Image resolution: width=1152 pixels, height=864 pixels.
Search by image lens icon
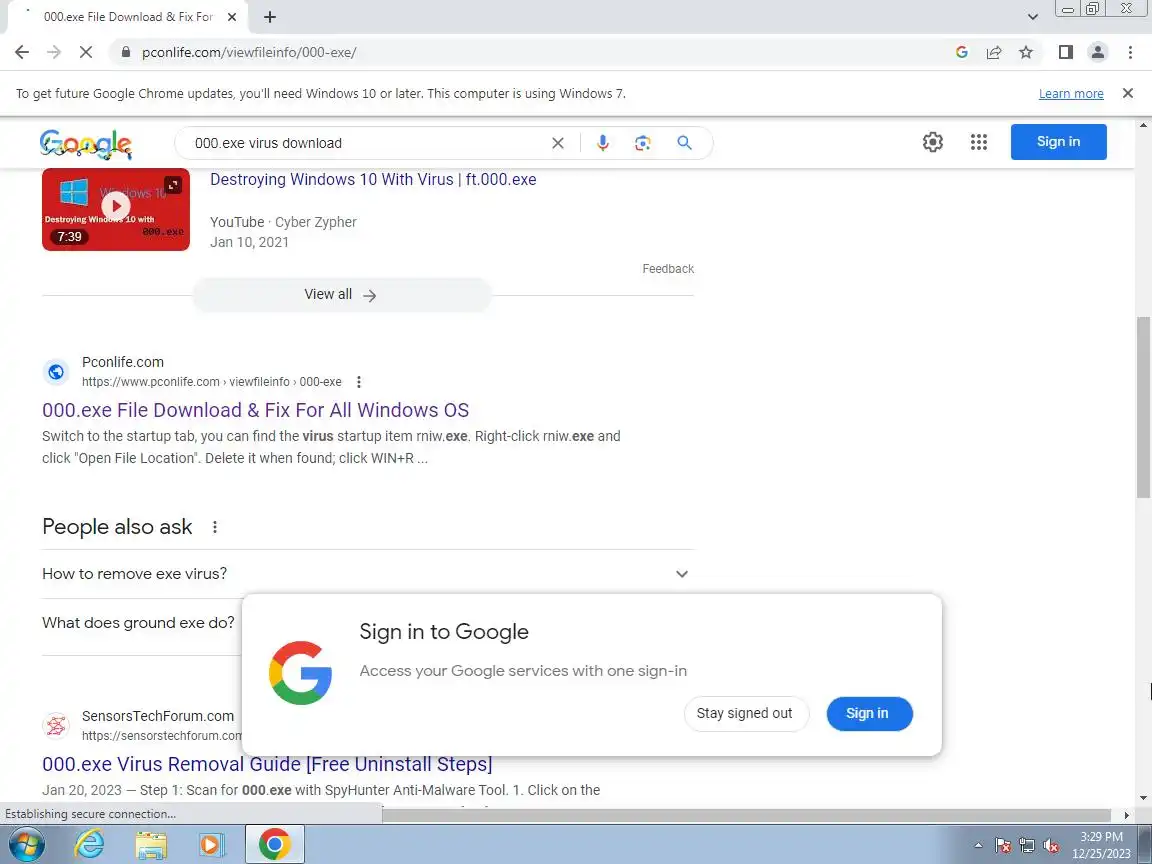click(643, 143)
